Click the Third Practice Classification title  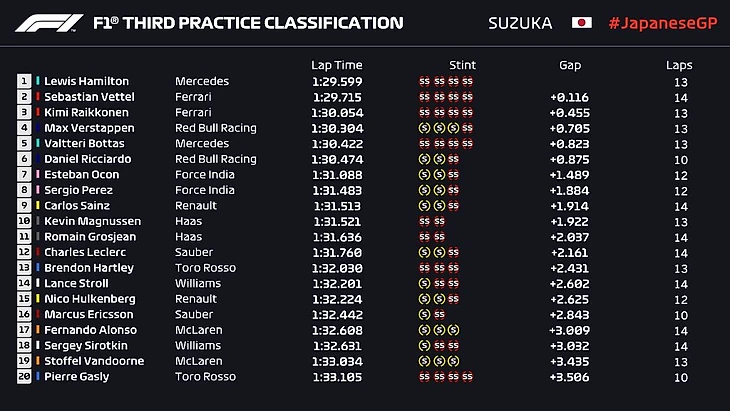(x=247, y=23)
